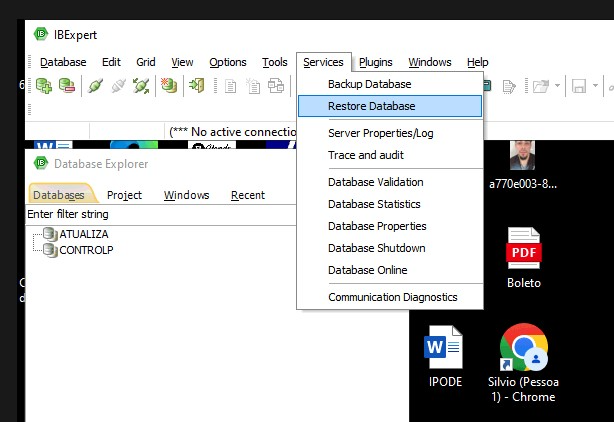This screenshot has height=422, width=614.
Task: Launch Communication Diagnostics
Action: click(x=390, y=297)
